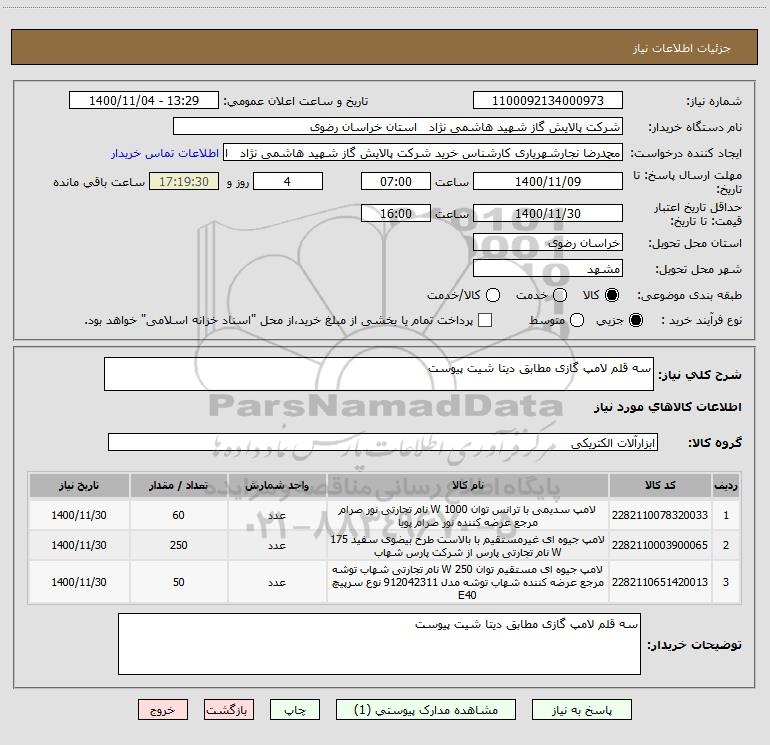770x745 pixels.
Task: Click the چاپ print button
Action: pyautogui.click(x=295, y=710)
